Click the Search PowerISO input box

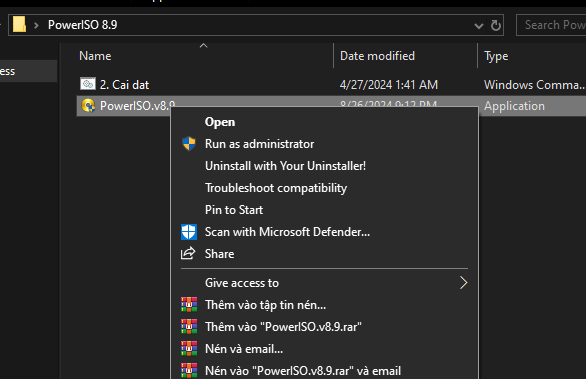point(551,25)
